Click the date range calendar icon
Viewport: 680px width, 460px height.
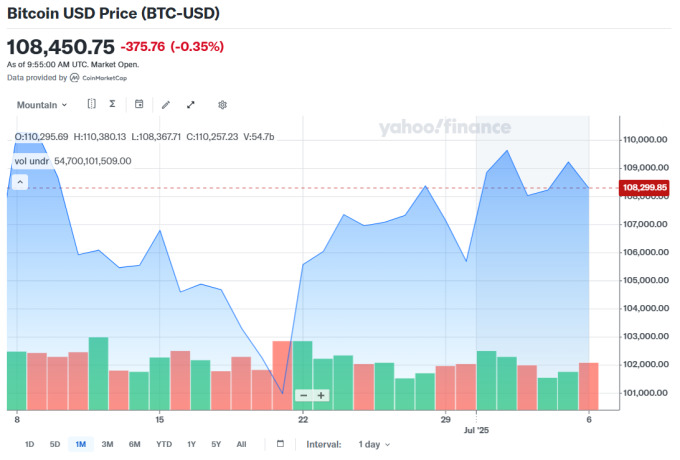click(280, 444)
